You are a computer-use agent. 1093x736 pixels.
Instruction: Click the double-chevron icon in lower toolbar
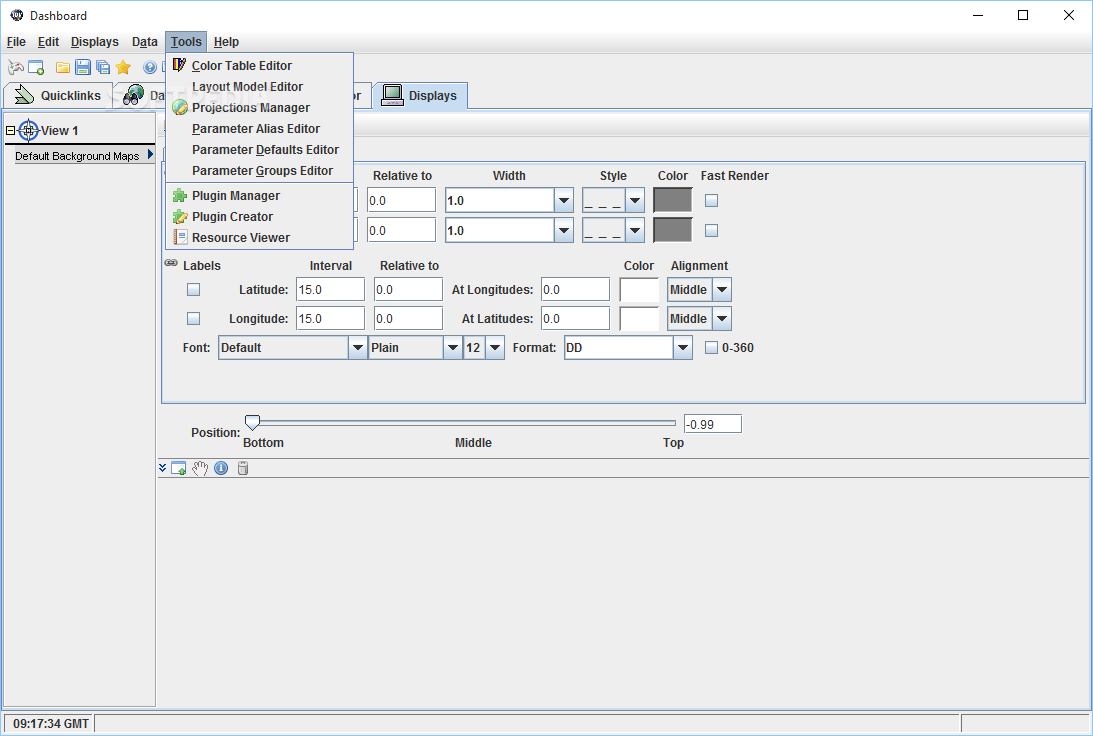pos(162,468)
